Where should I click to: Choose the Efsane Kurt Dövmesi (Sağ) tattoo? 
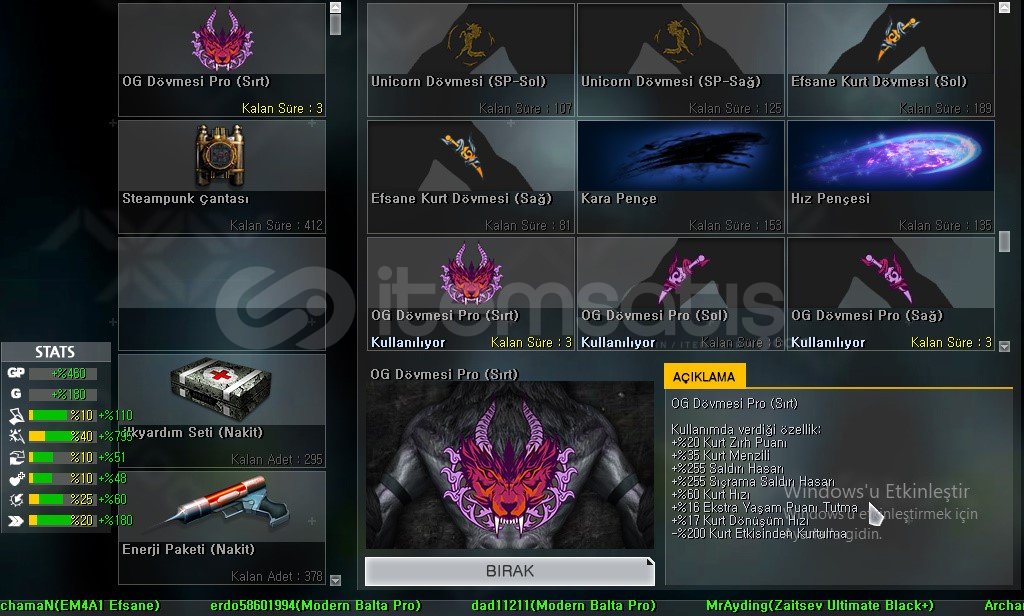pyautogui.click(x=471, y=177)
